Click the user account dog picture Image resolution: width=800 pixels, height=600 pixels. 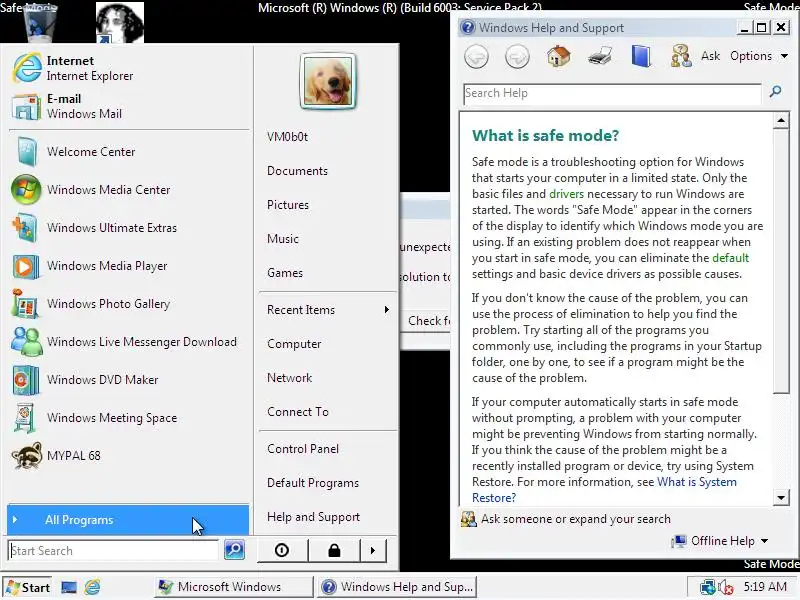328,81
